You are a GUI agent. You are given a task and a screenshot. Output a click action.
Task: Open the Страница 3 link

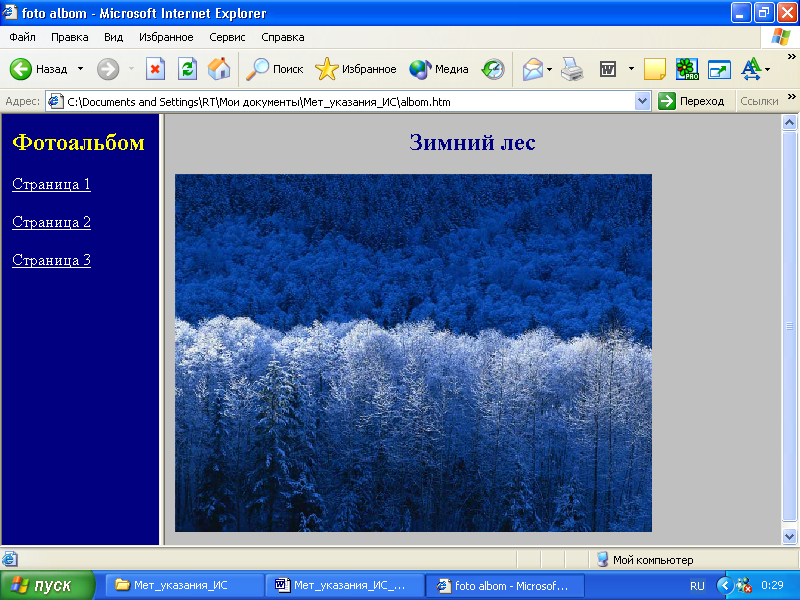51,260
